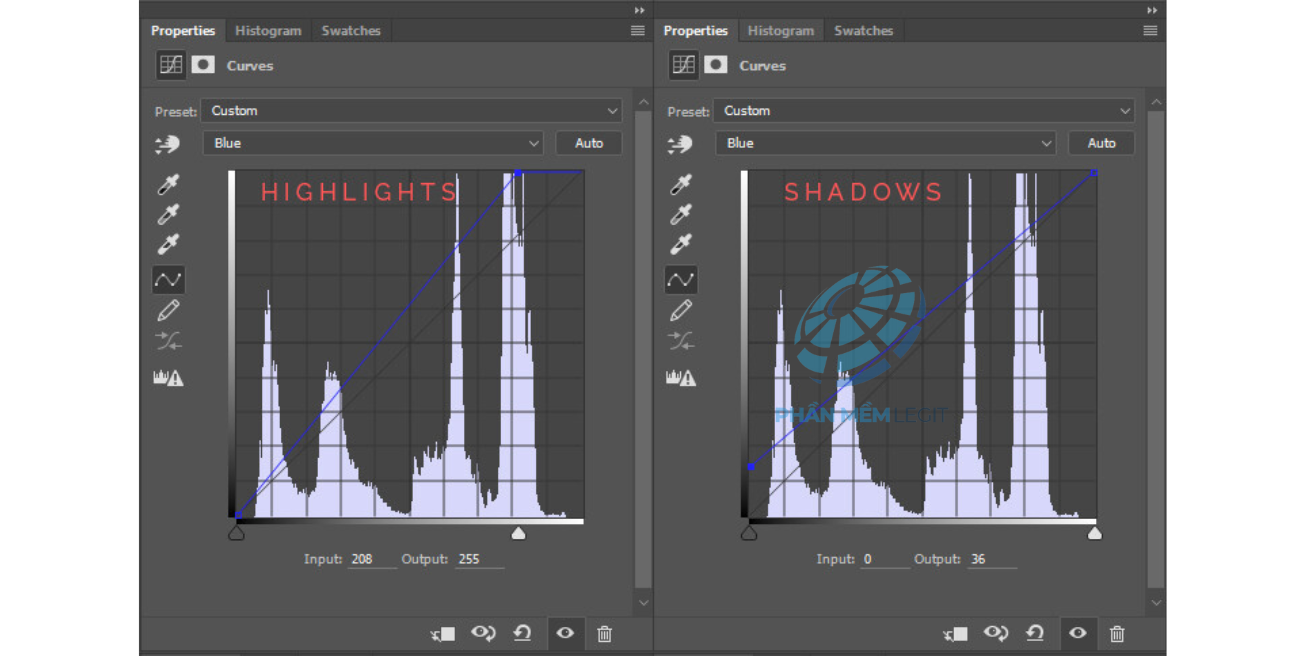Screen dimensions: 1305x656
Task: Click the white point slider in the Shadows panel
Action: coord(1095,533)
